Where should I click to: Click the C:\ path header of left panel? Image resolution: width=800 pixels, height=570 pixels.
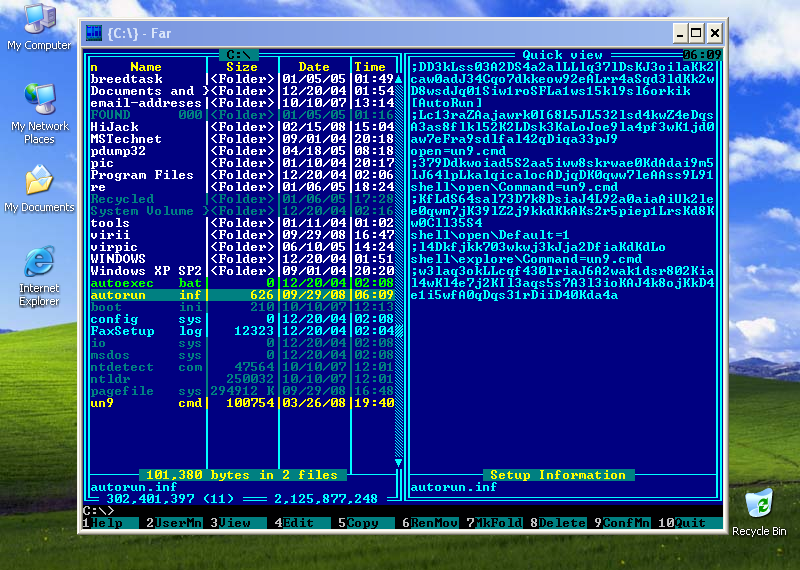[x=239, y=55]
